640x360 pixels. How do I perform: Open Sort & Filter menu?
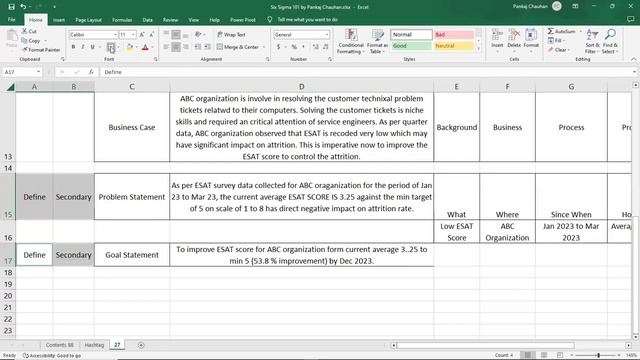tap(592, 41)
